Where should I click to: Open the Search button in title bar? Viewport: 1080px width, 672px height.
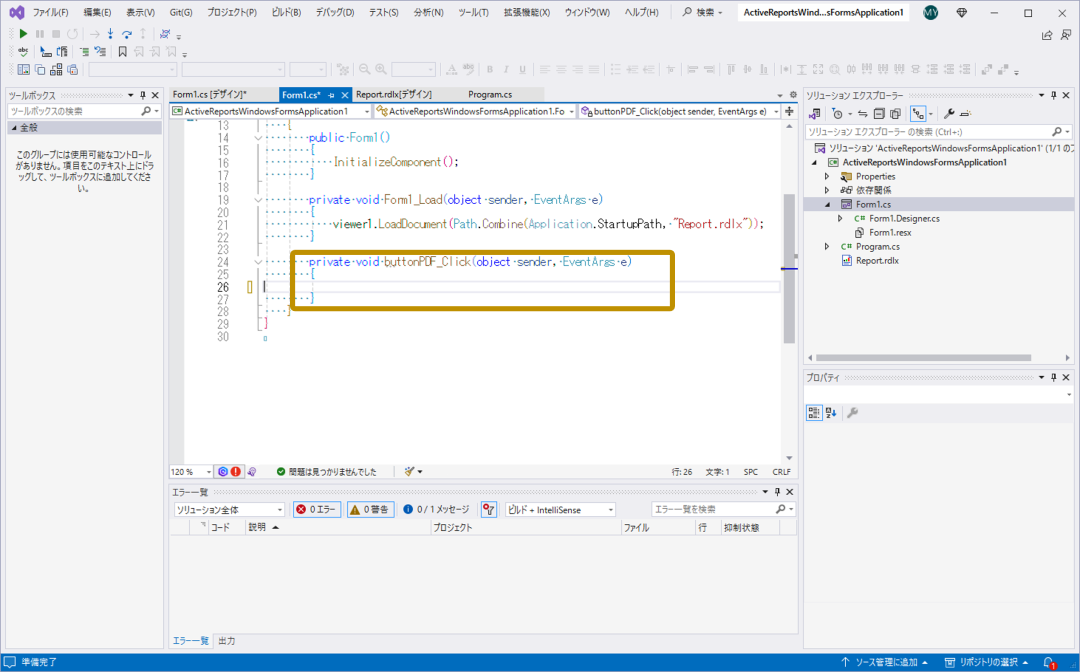[702, 12]
